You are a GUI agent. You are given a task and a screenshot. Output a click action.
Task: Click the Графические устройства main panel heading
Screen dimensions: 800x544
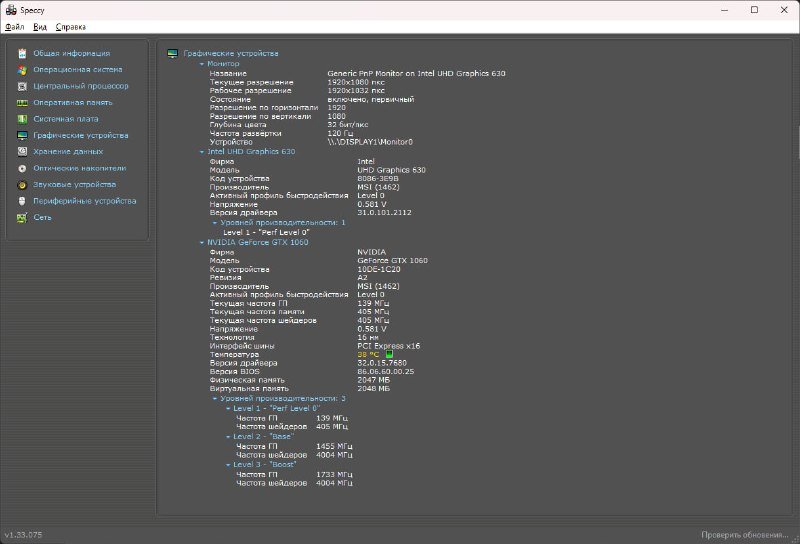[231, 53]
